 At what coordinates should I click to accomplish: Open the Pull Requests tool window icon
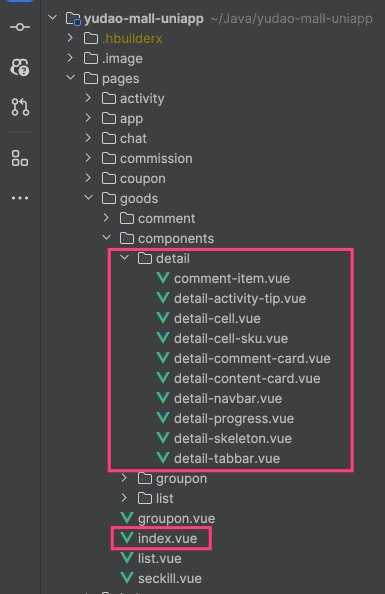[20, 107]
